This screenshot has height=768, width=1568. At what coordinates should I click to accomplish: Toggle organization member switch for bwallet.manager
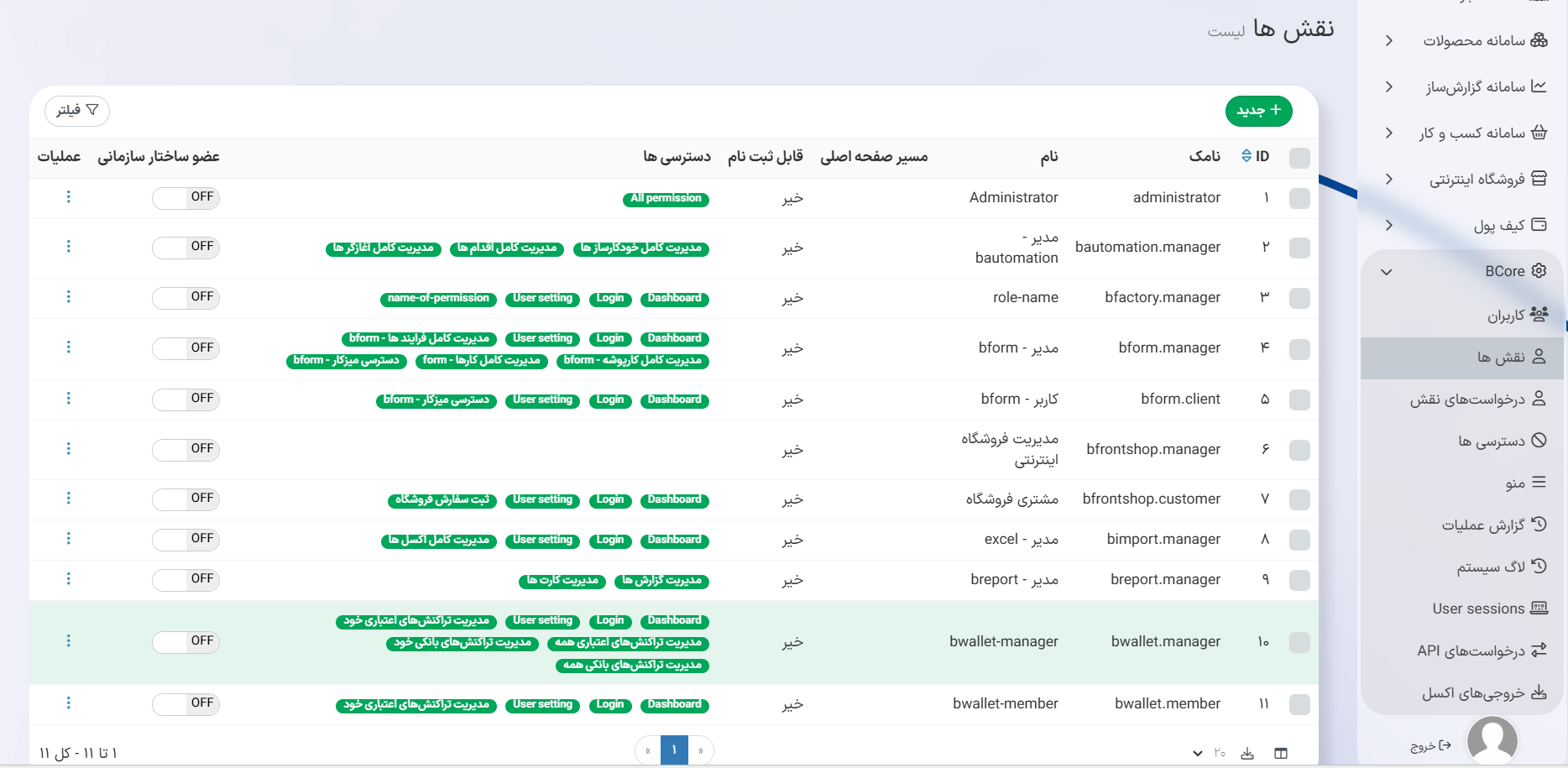(186, 642)
